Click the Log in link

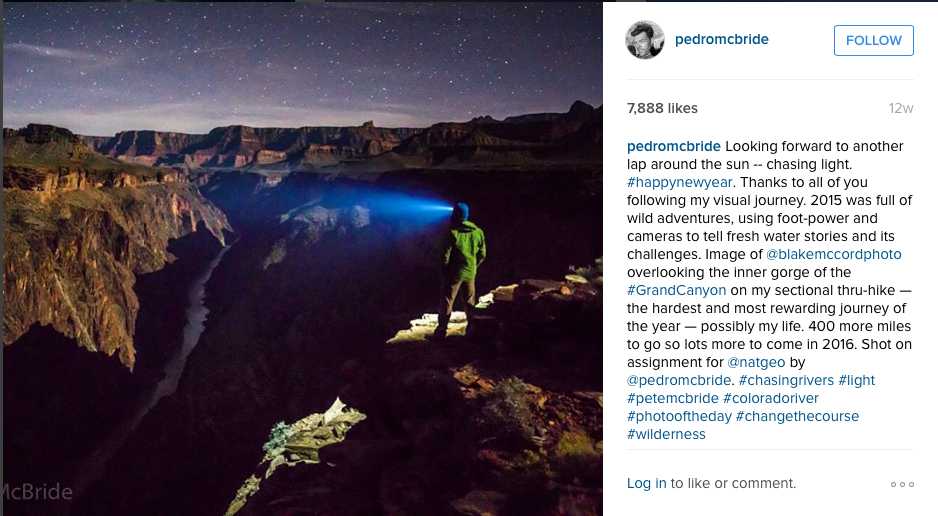pyautogui.click(x=646, y=483)
